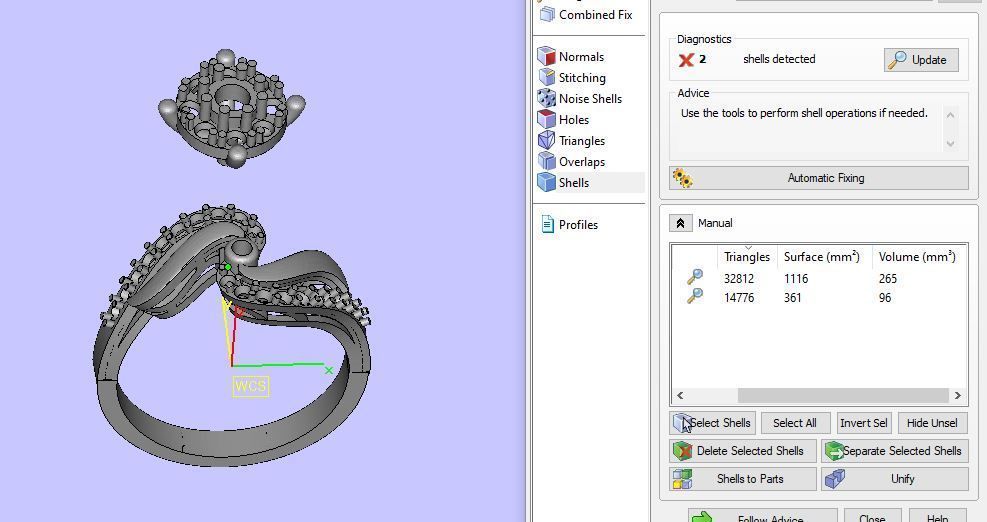Click the Advice box up arrow

click(950, 115)
